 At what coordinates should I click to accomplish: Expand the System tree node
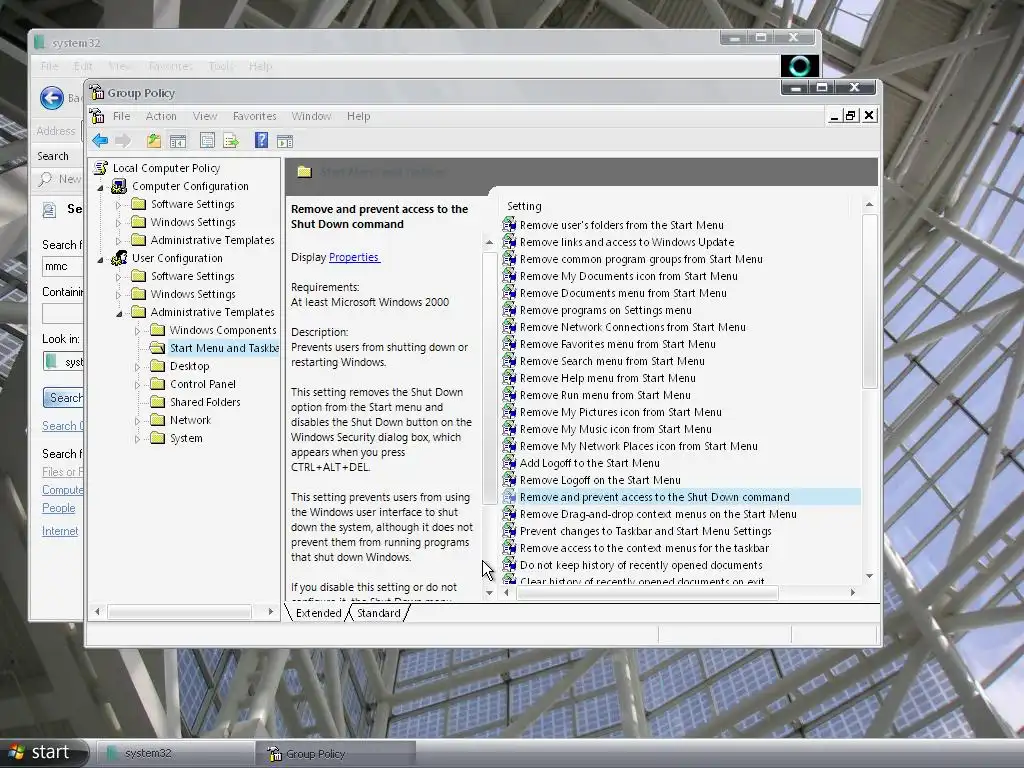coord(138,439)
